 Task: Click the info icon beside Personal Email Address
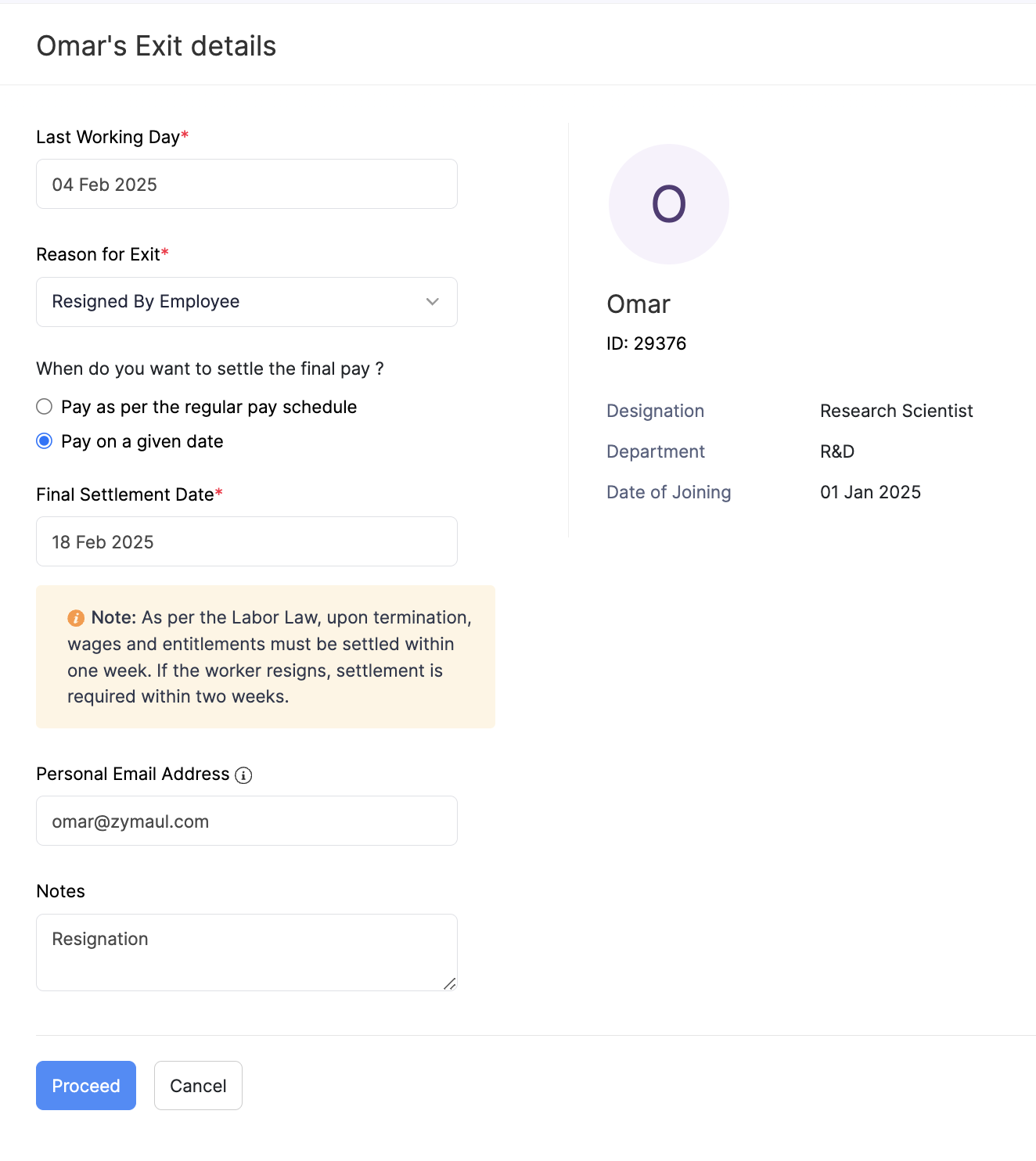pyautogui.click(x=243, y=775)
